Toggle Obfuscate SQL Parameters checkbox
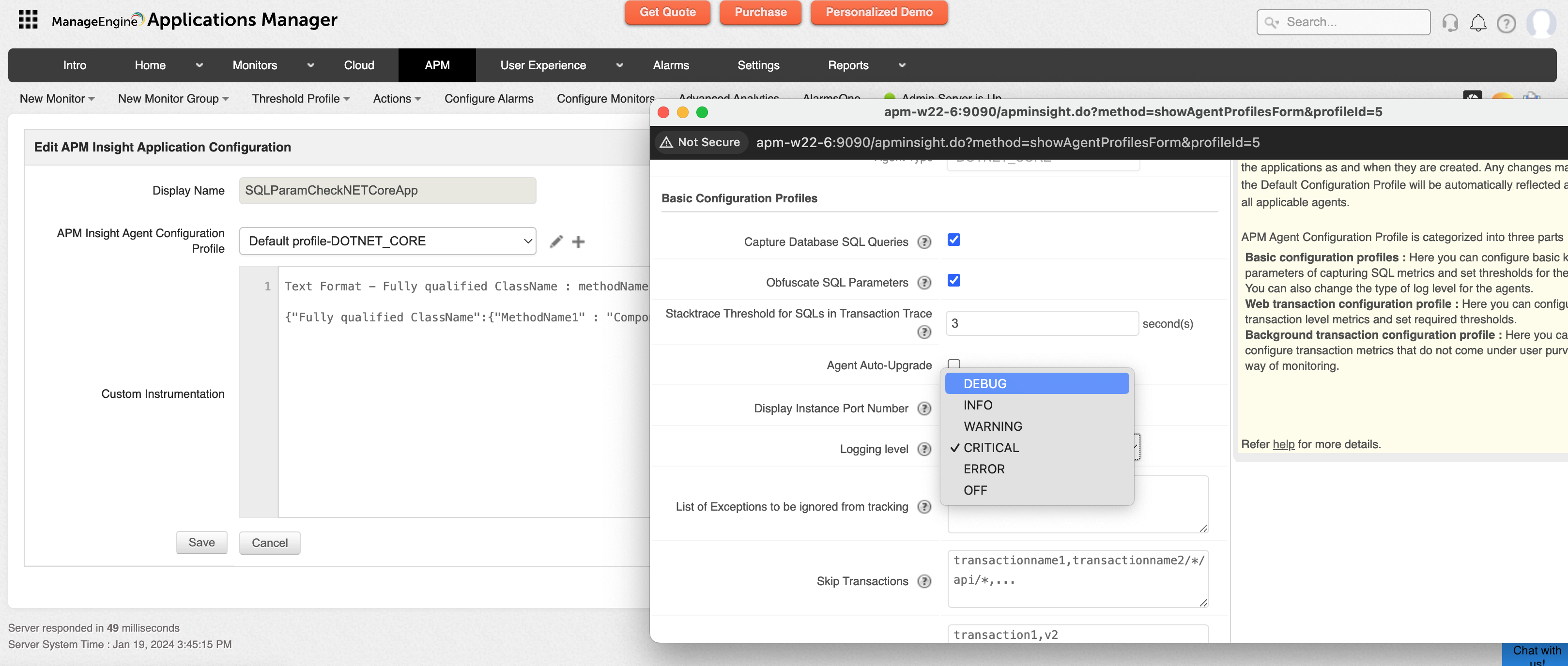The image size is (1568, 666). point(954,280)
